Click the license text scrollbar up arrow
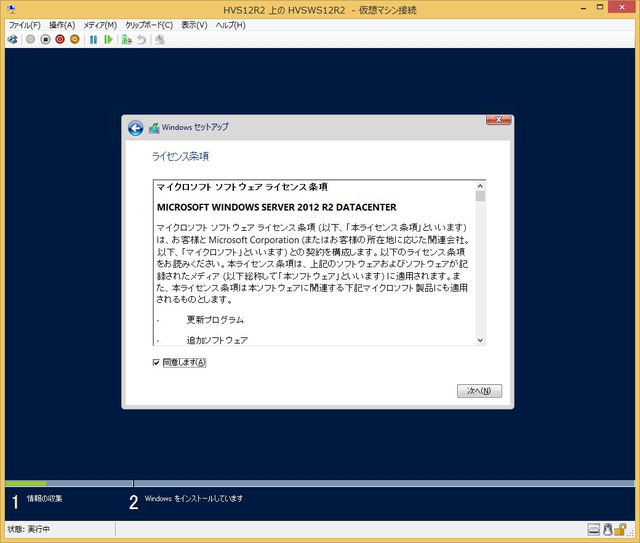 (480, 186)
